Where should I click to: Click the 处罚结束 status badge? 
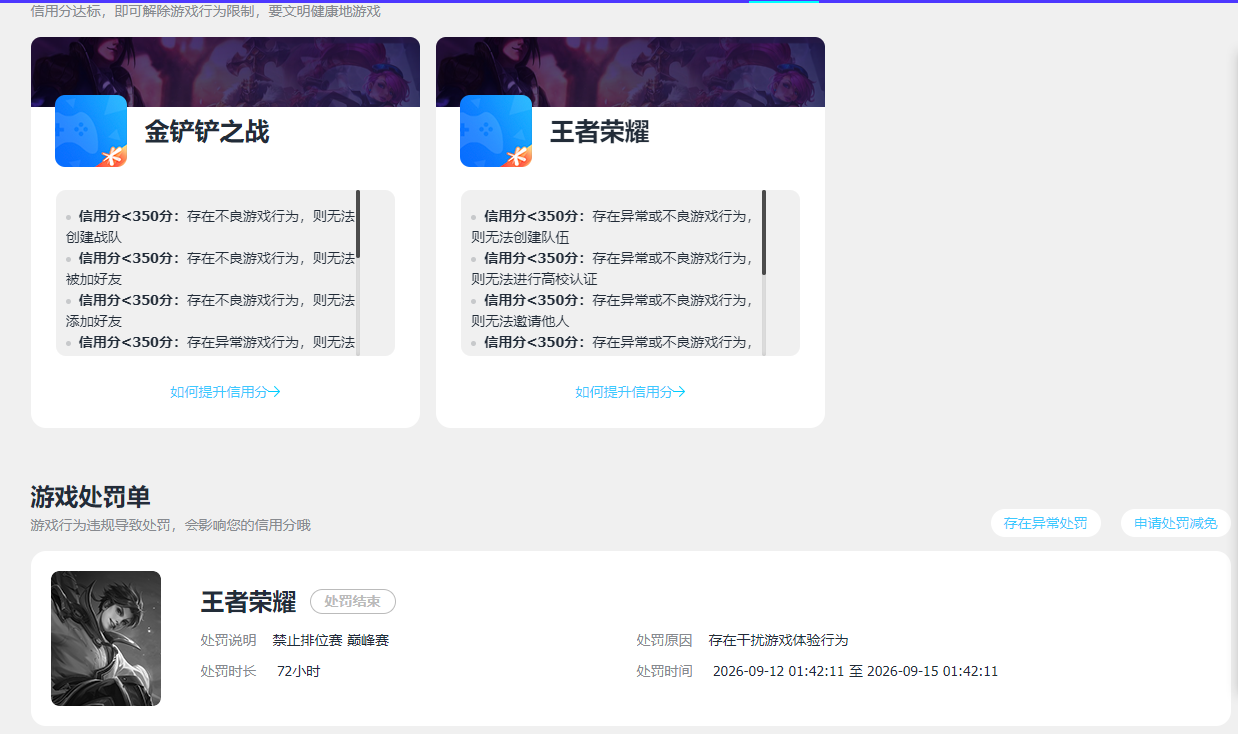click(x=353, y=602)
